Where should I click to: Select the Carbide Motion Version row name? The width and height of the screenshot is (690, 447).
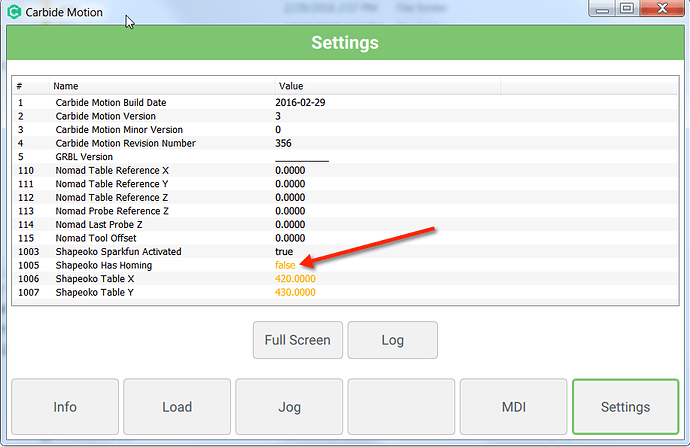(x=106, y=116)
